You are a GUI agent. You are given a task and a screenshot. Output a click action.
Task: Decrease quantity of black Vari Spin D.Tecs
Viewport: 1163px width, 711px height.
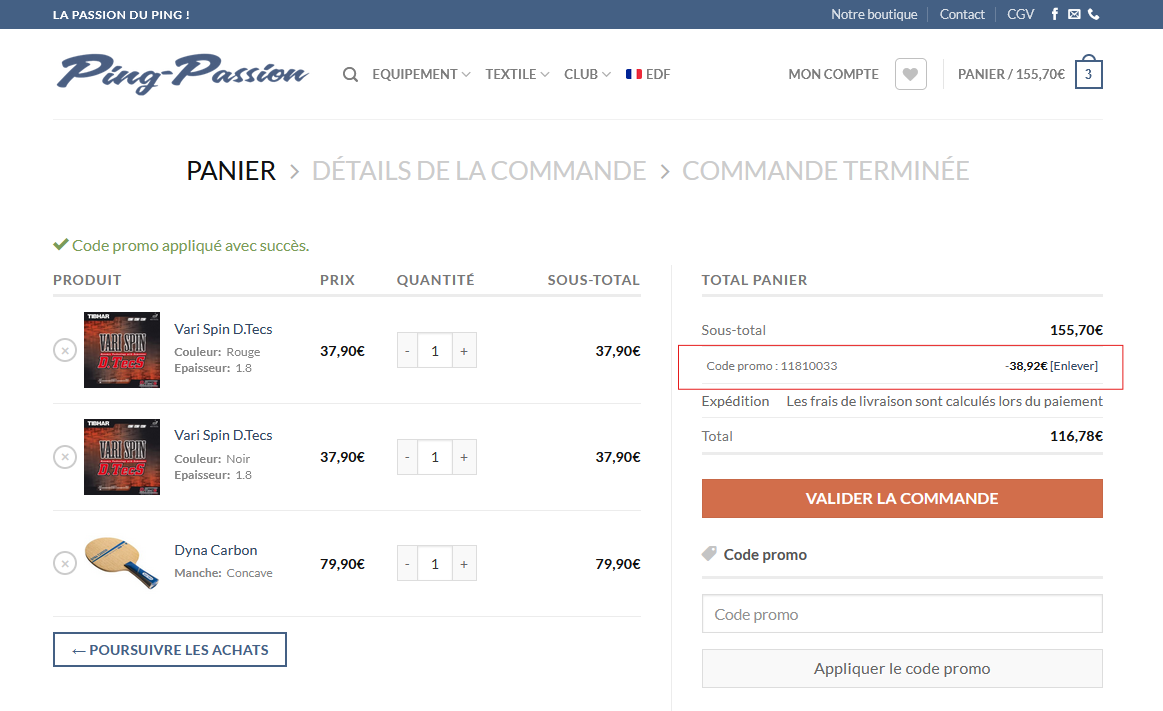407,457
